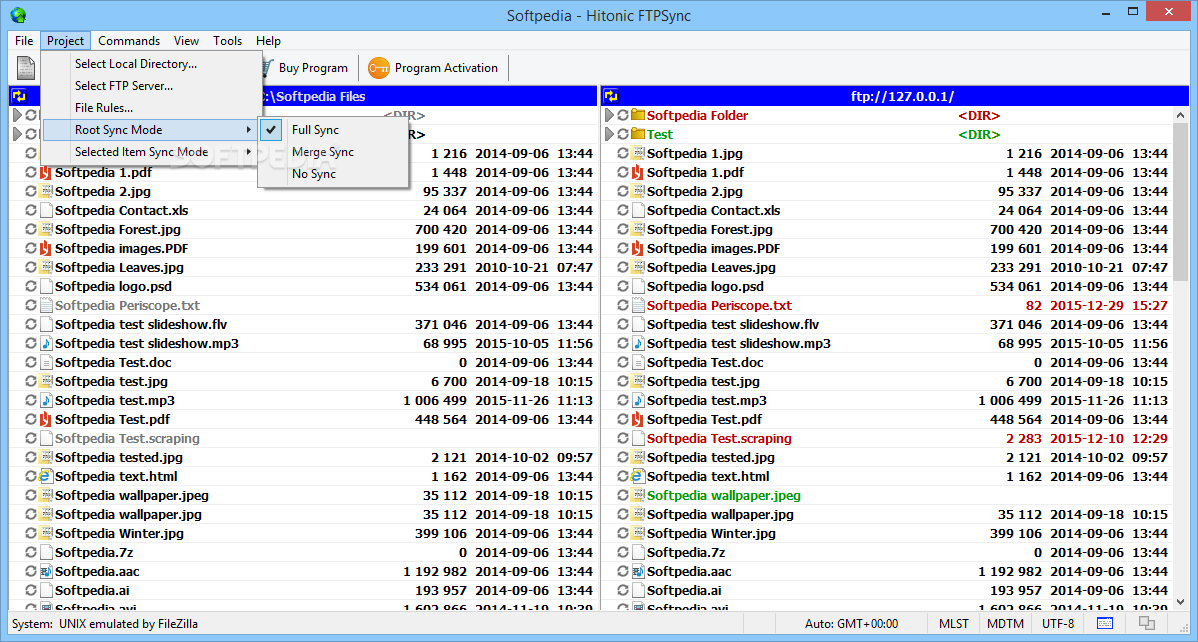This screenshot has height=642, width=1198.
Task: Expand the first local folder tree node
Action: pos(18,115)
